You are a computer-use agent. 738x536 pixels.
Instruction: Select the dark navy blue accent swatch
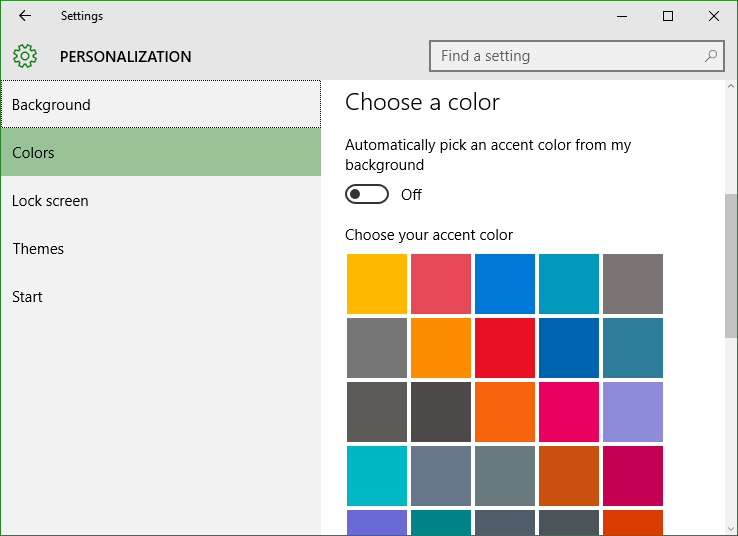point(569,348)
